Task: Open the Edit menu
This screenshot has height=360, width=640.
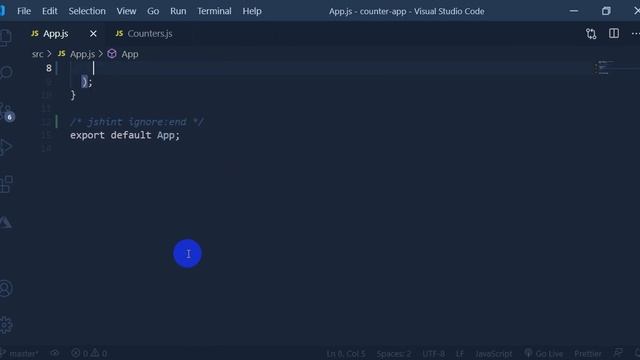Action: coord(49,11)
